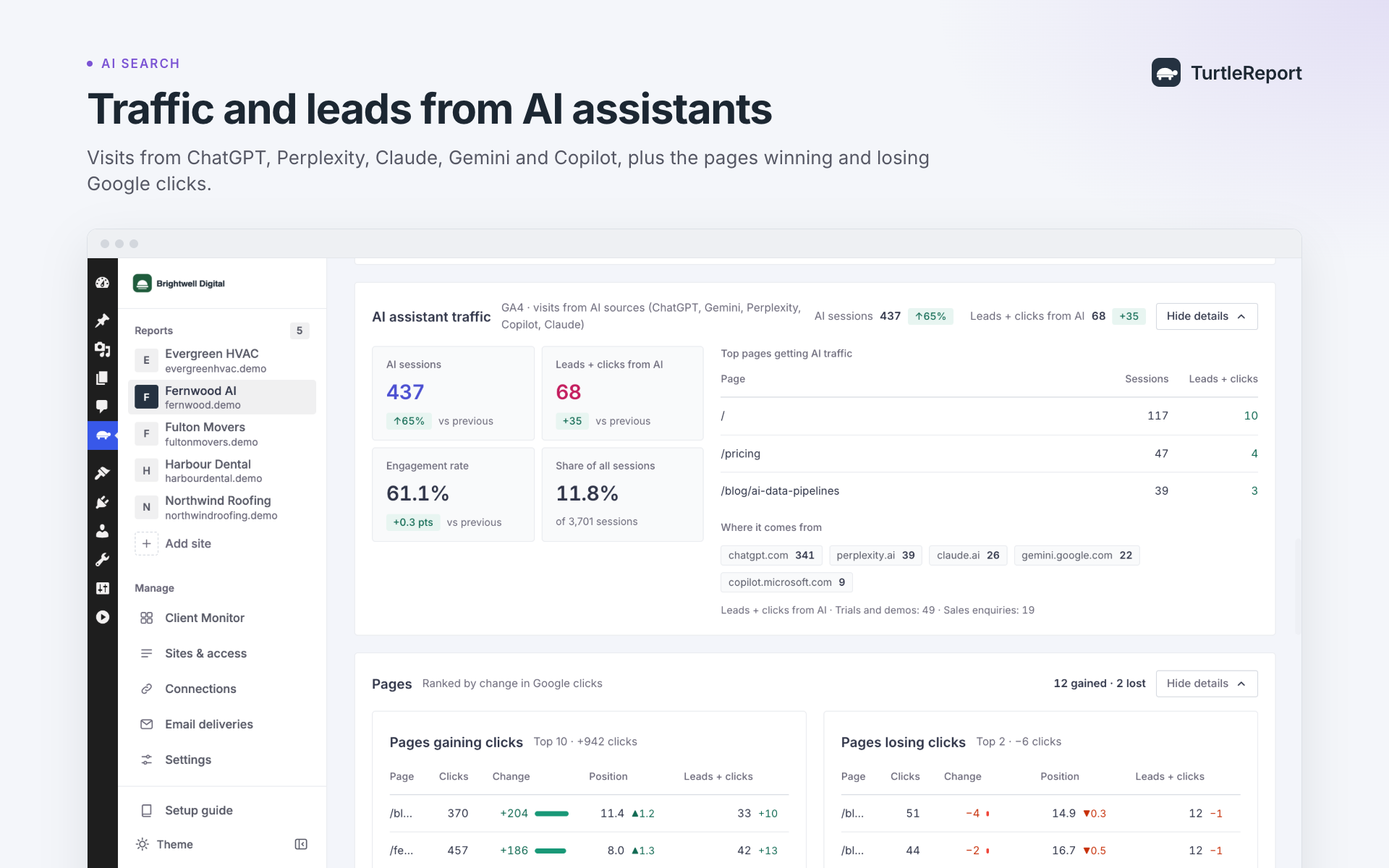Image resolution: width=1389 pixels, height=868 pixels.
Task: Click the AI sessions 437 card
Action: (x=453, y=393)
